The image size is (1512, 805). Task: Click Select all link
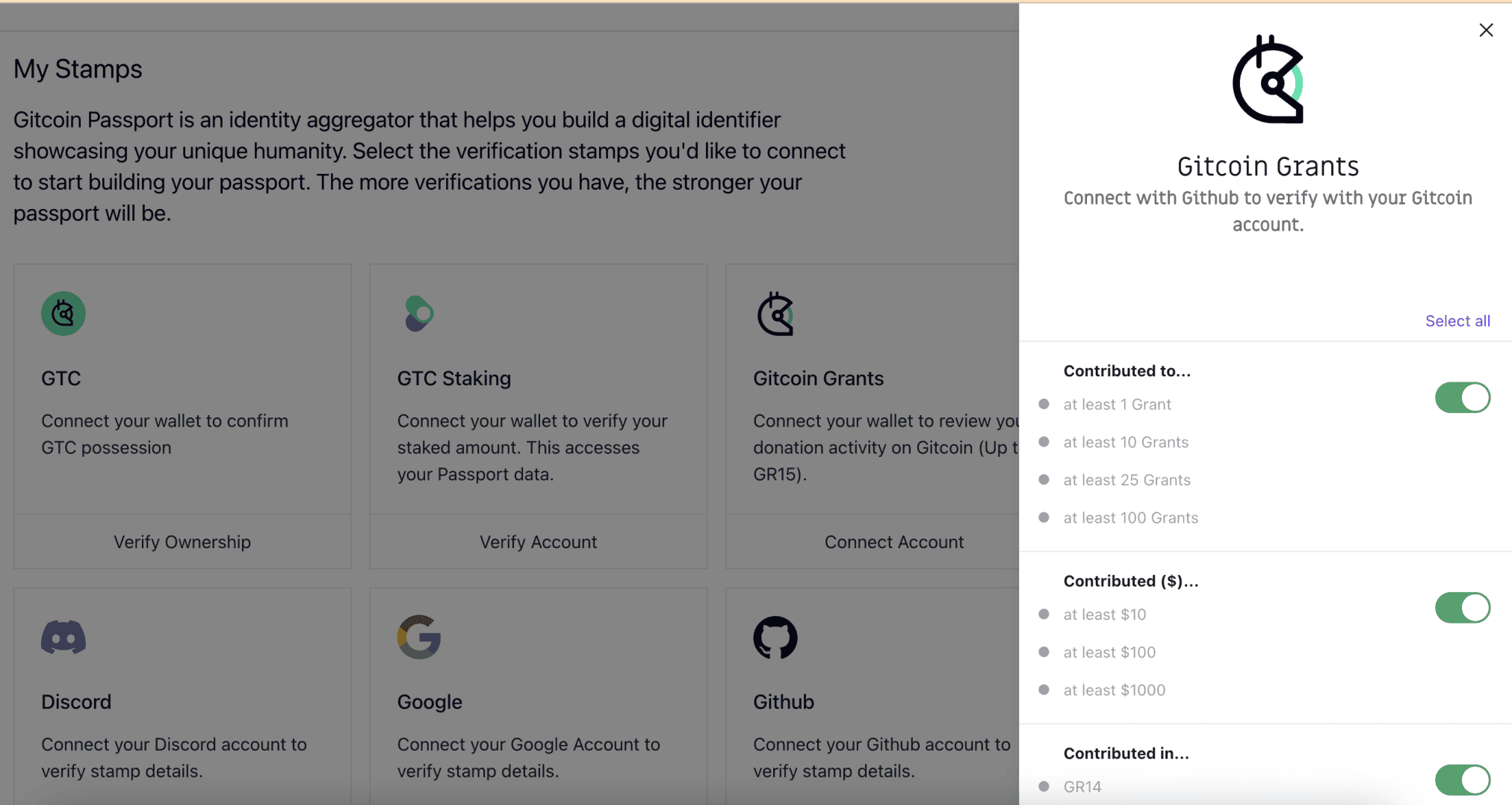click(x=1457, y=321)
